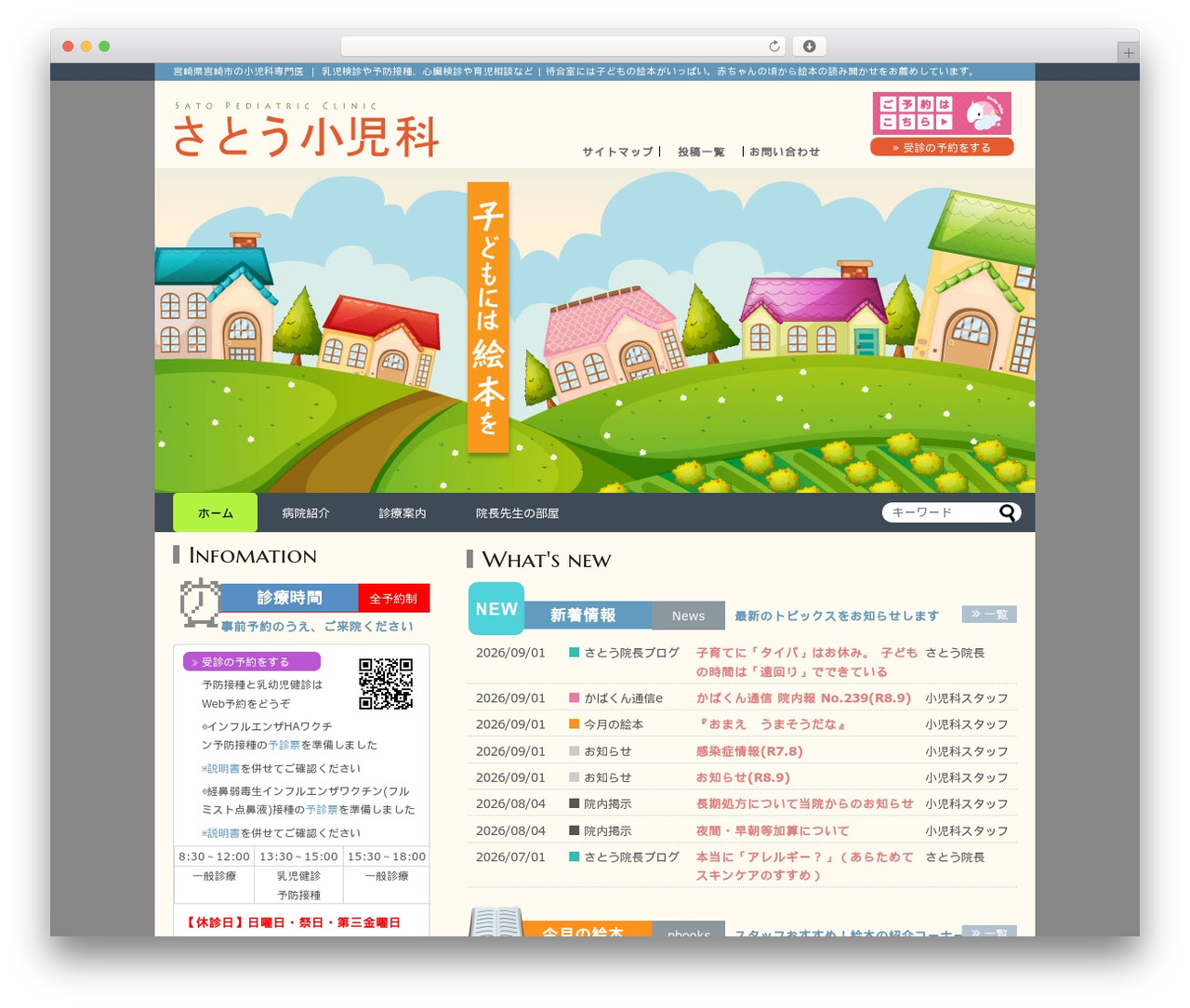1190x1008 pixels.
Task: Click the purple 受診の予約をする sidebar button
Action: coord(252,661)
